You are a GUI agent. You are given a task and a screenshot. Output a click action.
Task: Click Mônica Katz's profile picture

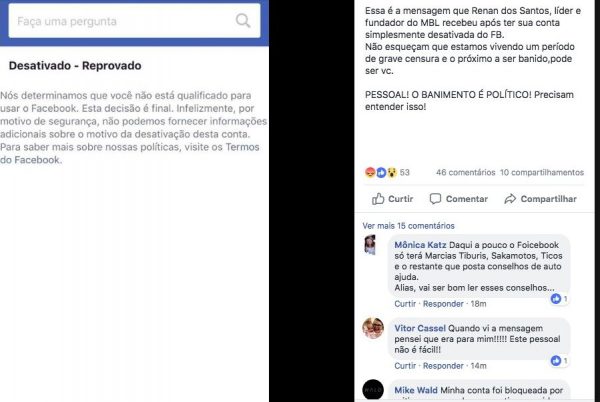(370, 245)
